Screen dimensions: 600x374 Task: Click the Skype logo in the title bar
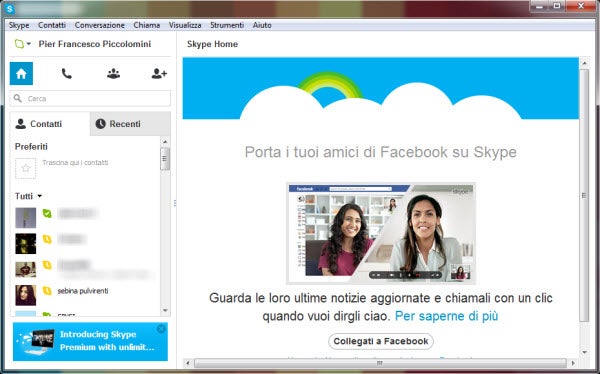pyautogui.click(x=10, y=8)
